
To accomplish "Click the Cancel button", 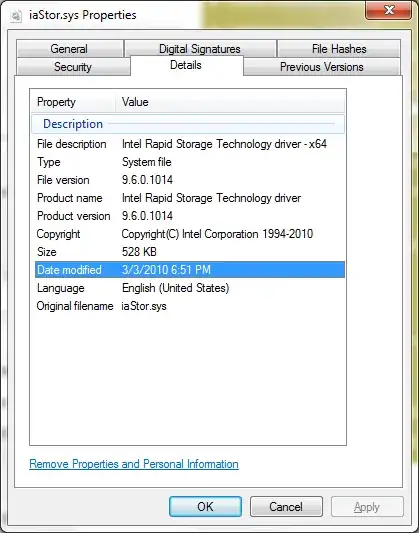I will click(x=286, y=507).
